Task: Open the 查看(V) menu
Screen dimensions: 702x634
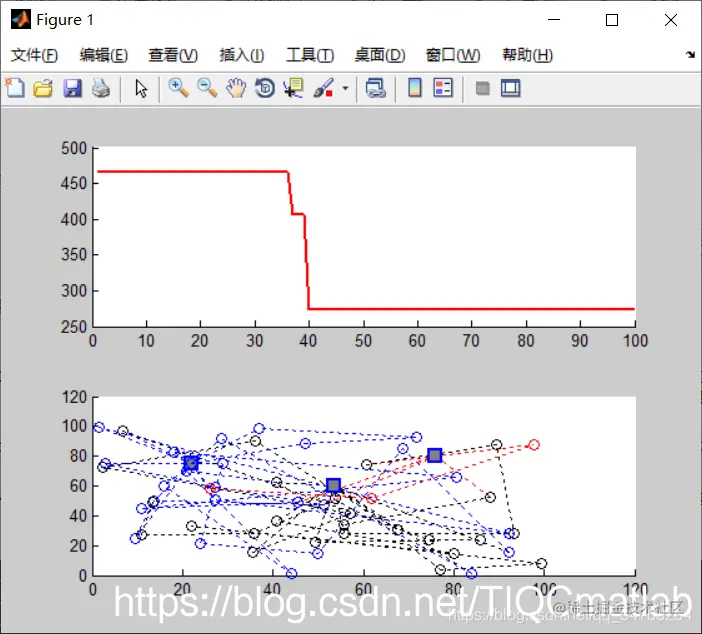Action: coord(173,55)
